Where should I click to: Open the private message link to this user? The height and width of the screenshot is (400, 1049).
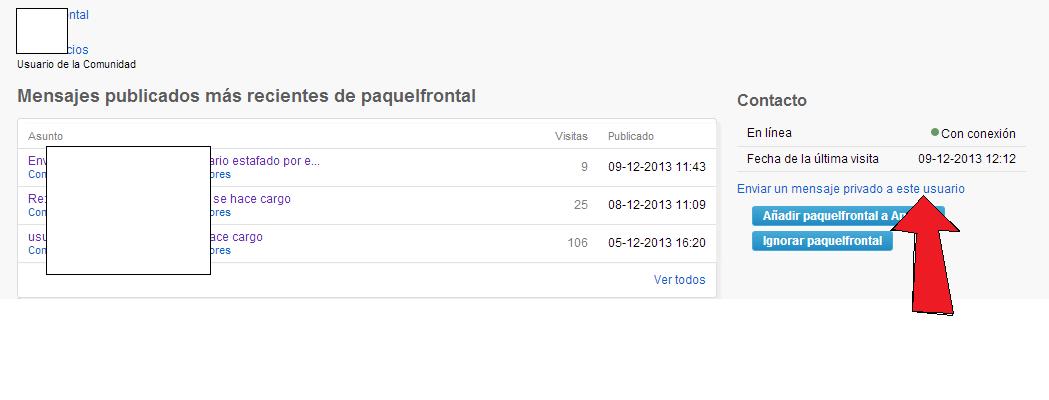point(850,189)
